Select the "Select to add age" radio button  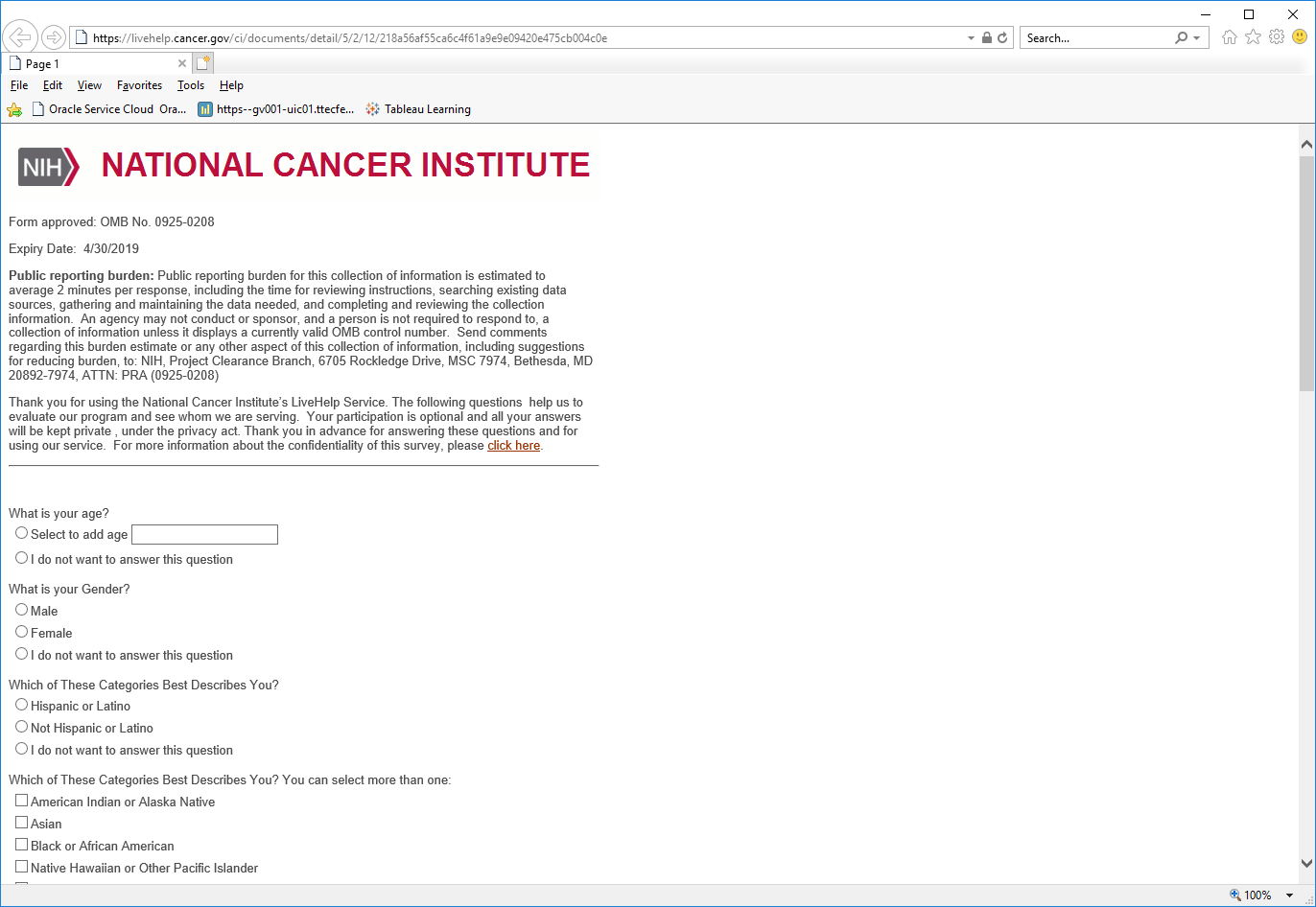tap(22, 533)
